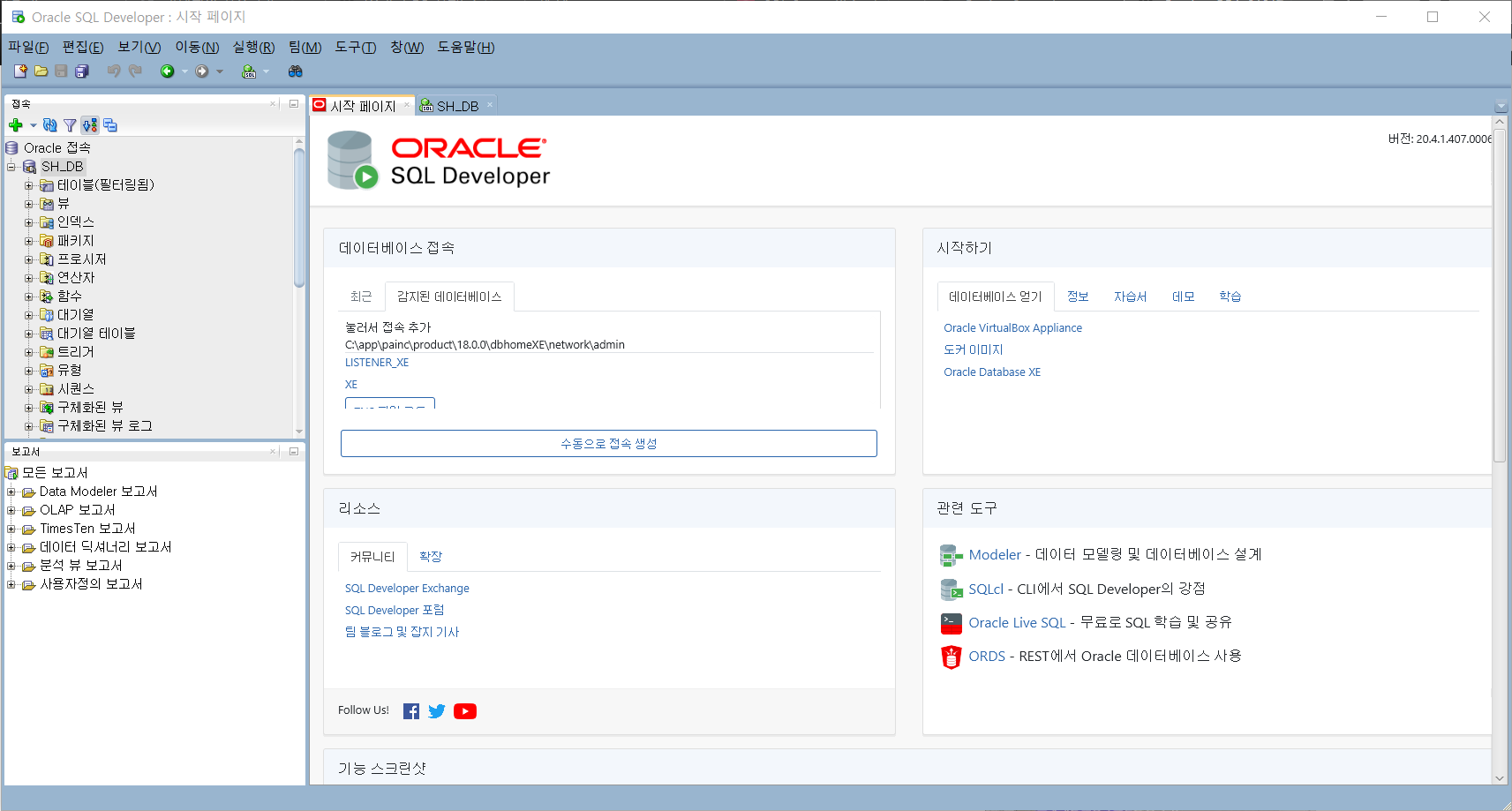1512x811 pixels.
Task: Click the SQLcl icon in related tools
Action: pyautogui.click(x=951, y=589)
